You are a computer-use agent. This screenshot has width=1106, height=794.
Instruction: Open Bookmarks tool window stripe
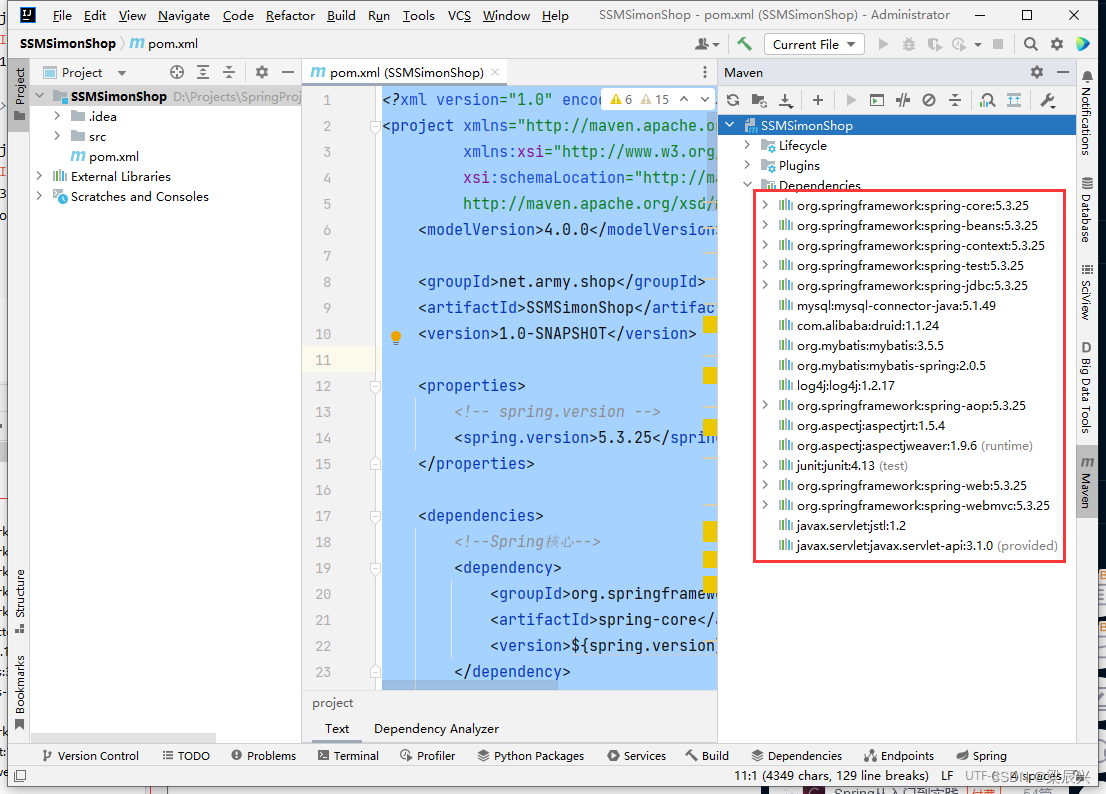20,692
